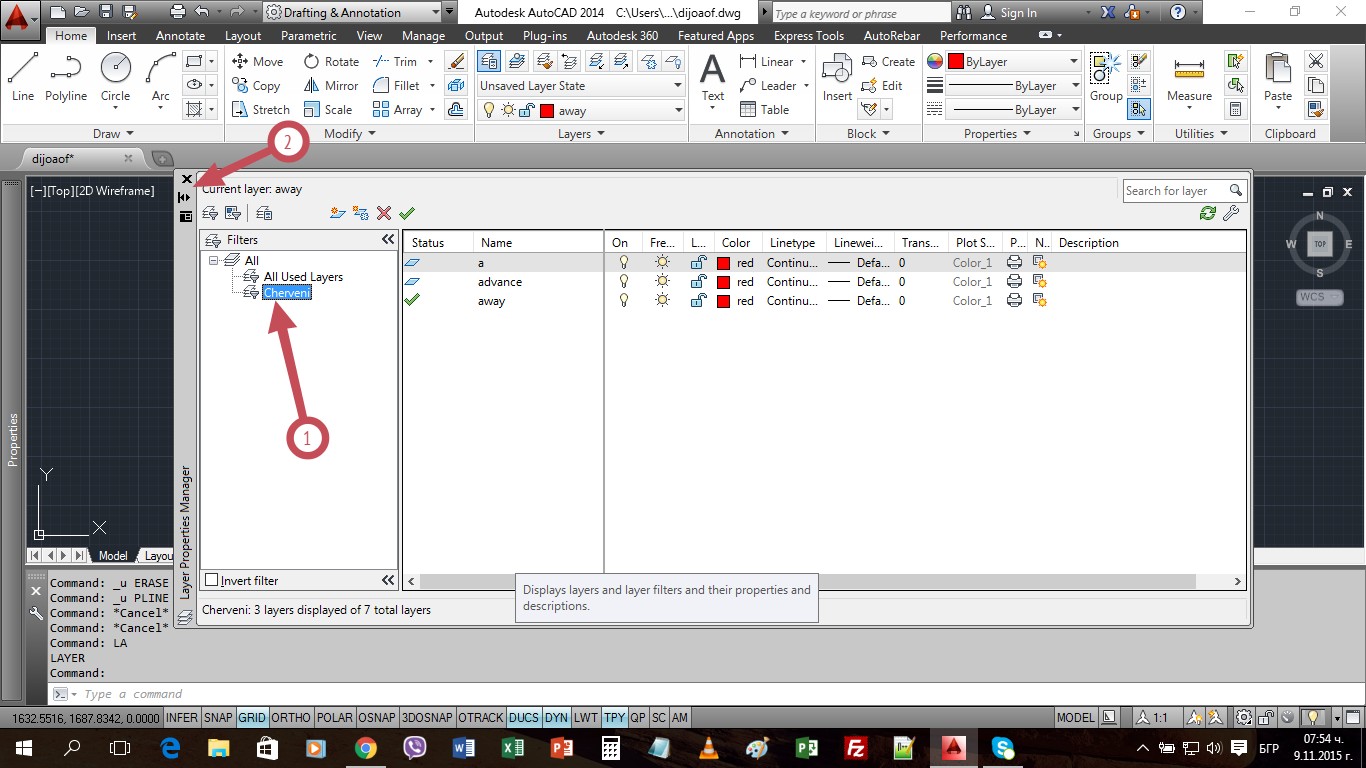
Task: Select the 'All Used Layers' filter
Action: pyautogui.click(x=303, y=277)
